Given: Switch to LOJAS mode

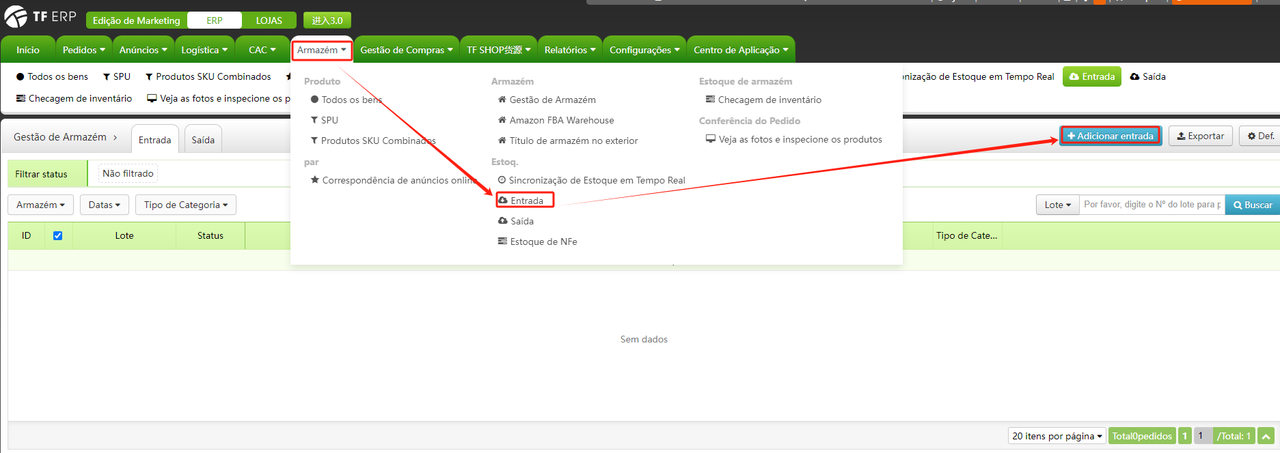Looking at the screenshot, I should click(268, 21).
